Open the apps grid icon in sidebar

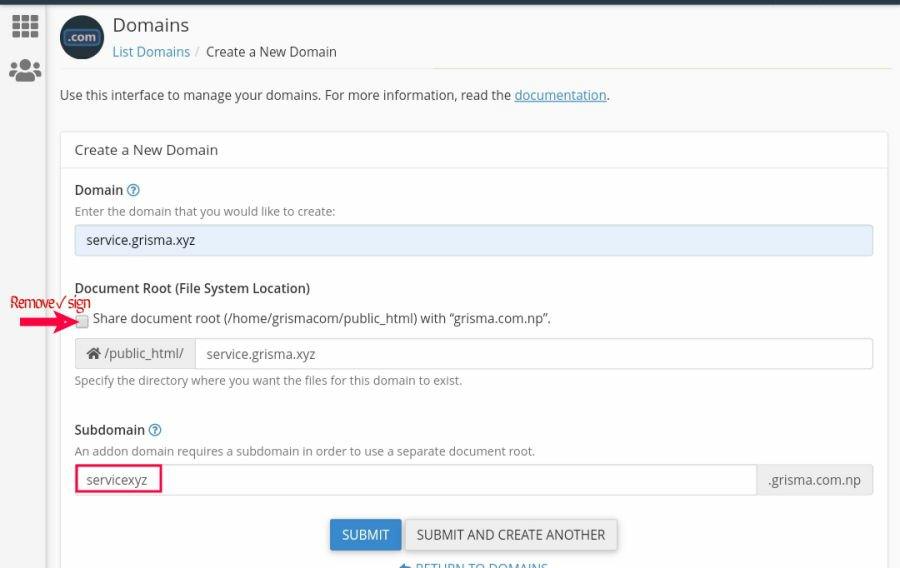pyautogui.click(x=25, y=26)
